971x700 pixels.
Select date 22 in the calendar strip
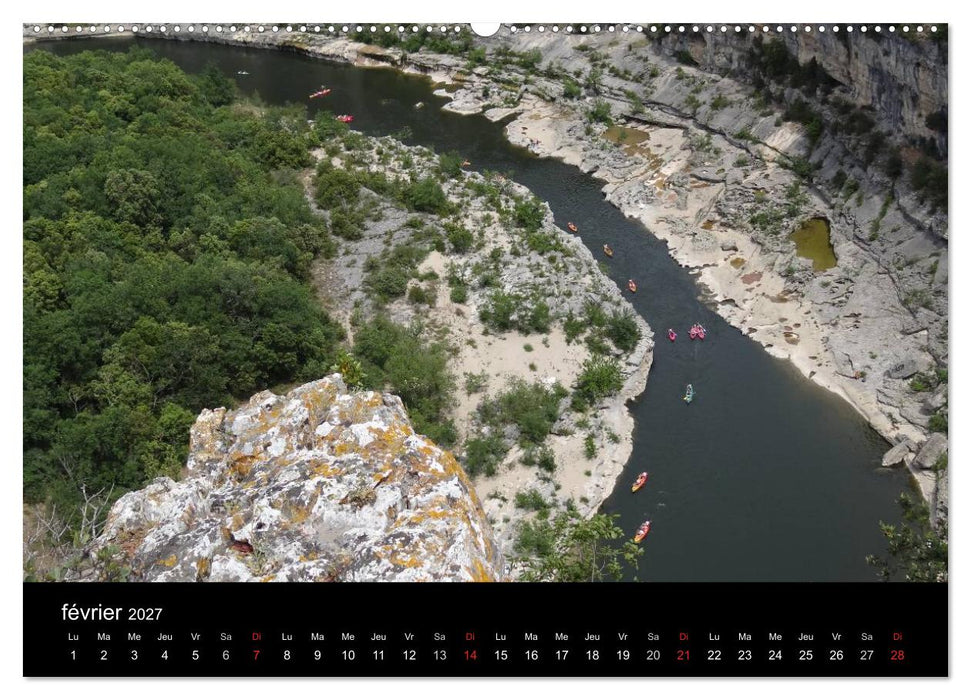coord(715,655)
